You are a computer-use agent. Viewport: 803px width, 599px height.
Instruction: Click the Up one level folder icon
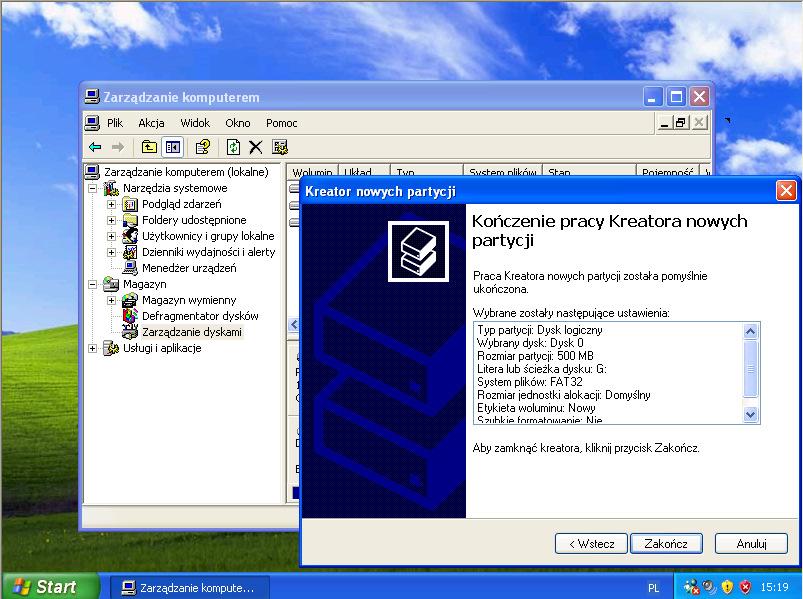pyautogui.click(x=149, y=147)
